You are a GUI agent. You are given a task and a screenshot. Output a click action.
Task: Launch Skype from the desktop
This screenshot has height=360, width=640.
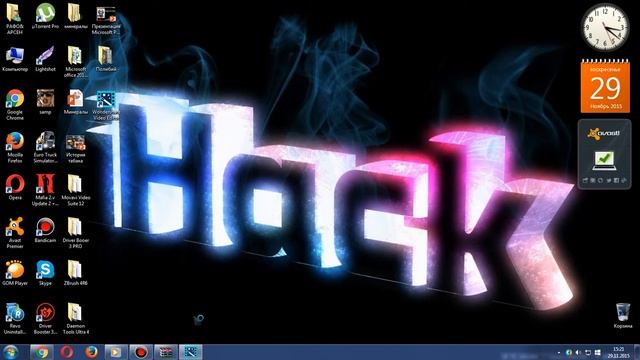45,273
